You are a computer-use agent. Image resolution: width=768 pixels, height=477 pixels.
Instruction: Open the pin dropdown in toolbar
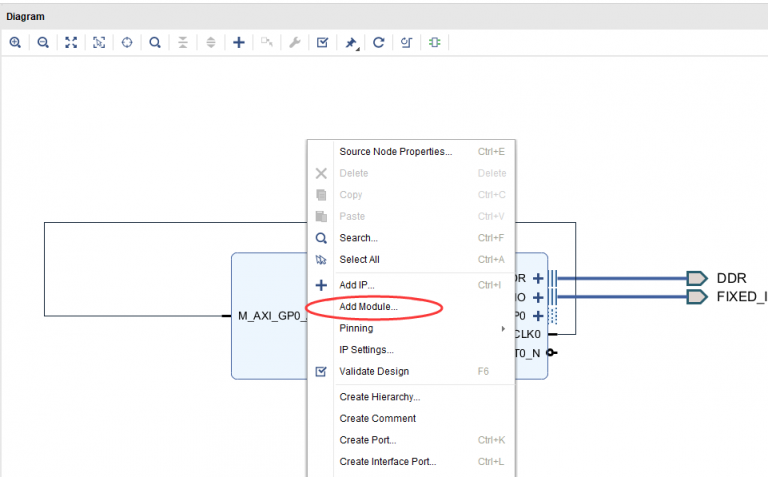[x=352, y=43]
